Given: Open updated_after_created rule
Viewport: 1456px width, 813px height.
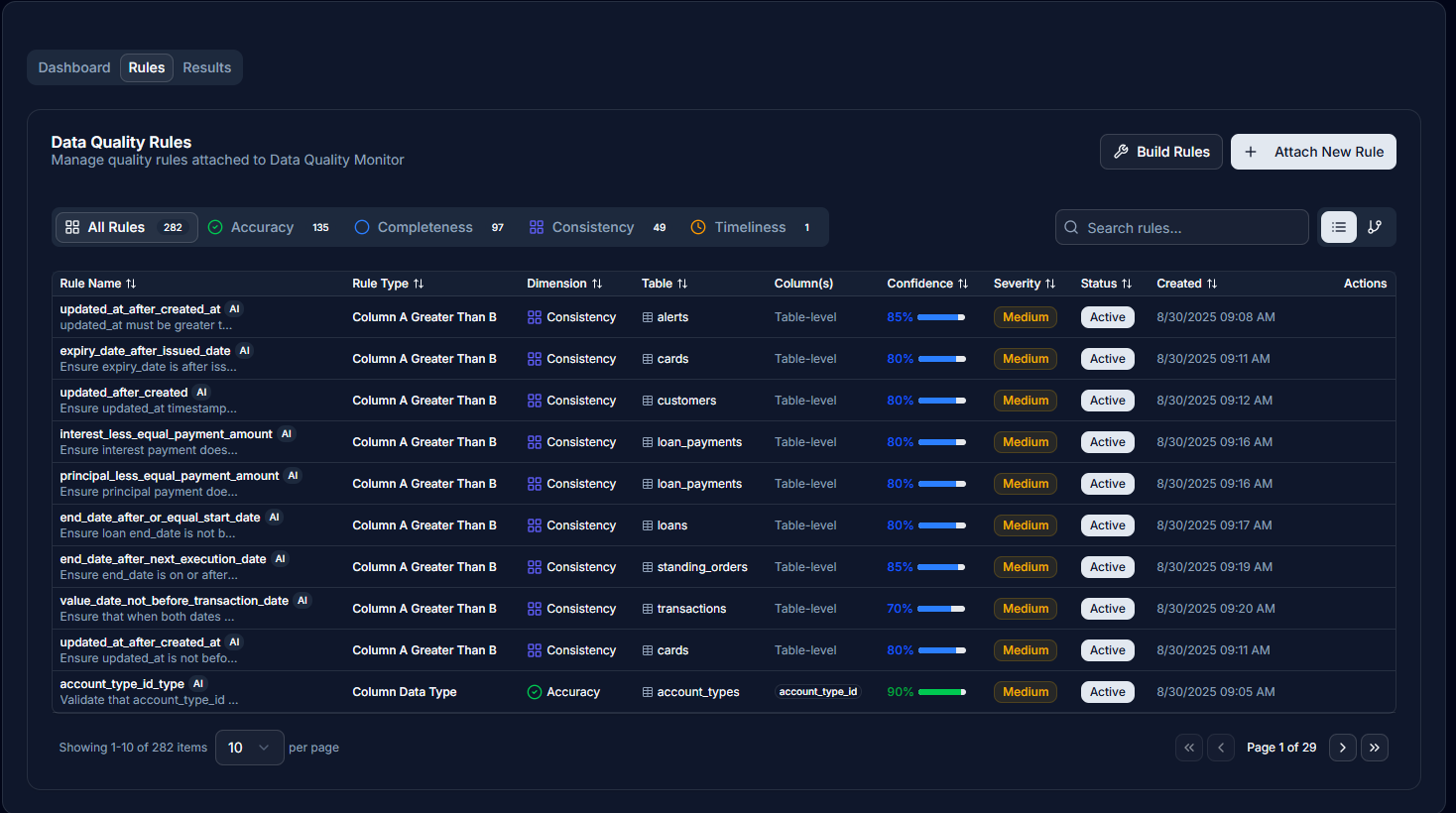Looking at the screenshot, I should click(x=124, y=393).
